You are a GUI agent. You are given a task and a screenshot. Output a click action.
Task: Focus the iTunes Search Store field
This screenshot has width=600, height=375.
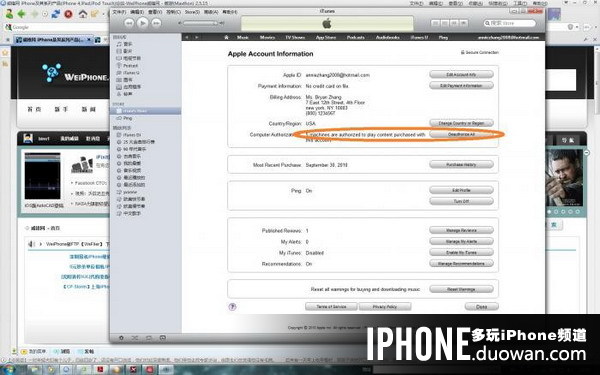[x=509, y=23]
